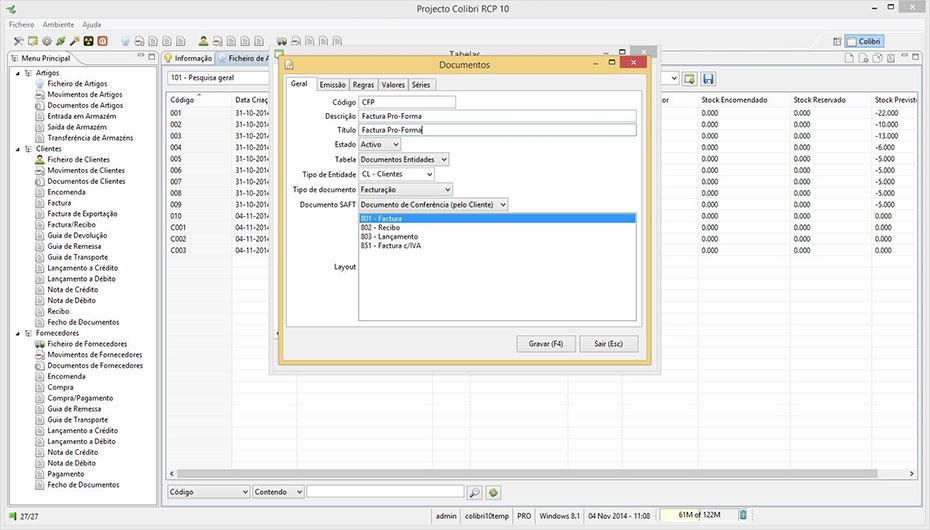The width and height of the screenshot is (930, 530).
Task: Click the magnifier search icon
Action: (475, 492)
